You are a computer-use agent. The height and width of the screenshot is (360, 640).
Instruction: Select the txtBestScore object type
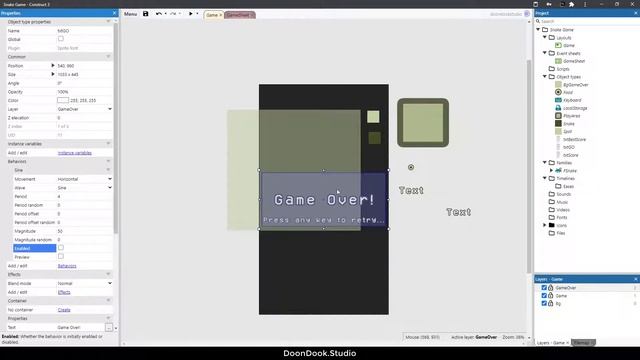pyautogui.click(x=574, y=140)
